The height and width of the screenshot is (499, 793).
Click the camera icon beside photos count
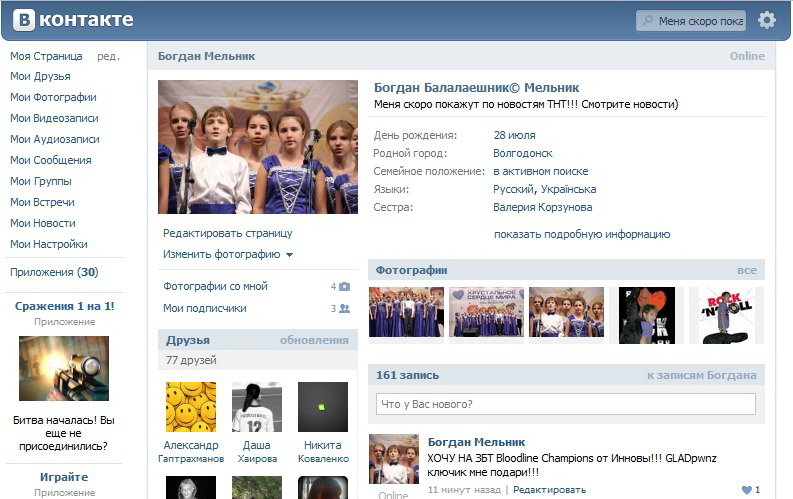[344, 287]
